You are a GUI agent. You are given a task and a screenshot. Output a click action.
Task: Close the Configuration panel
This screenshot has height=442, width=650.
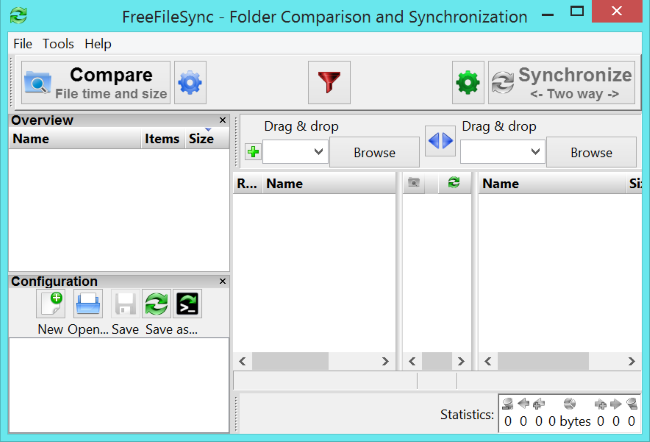point(223,281)
